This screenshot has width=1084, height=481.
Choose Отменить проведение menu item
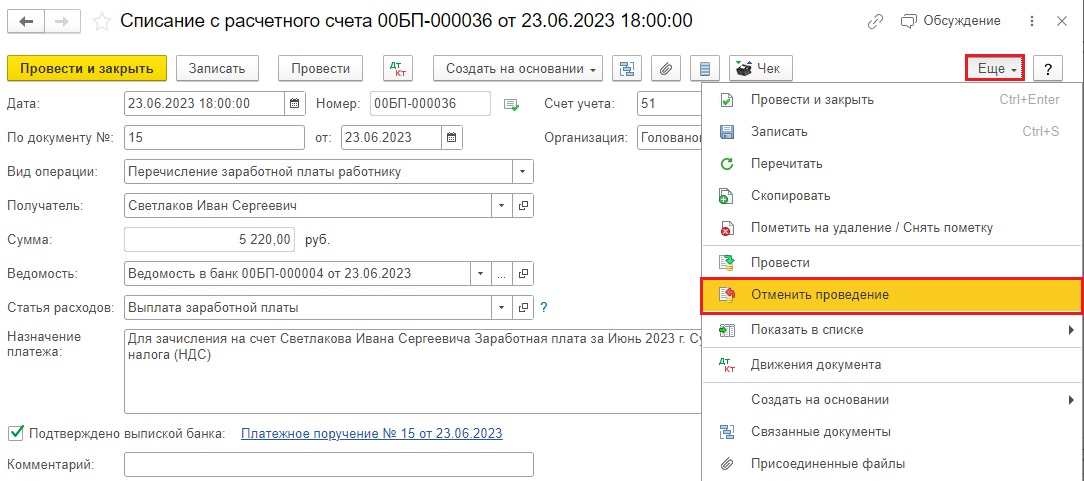click(x=893, y=294)
